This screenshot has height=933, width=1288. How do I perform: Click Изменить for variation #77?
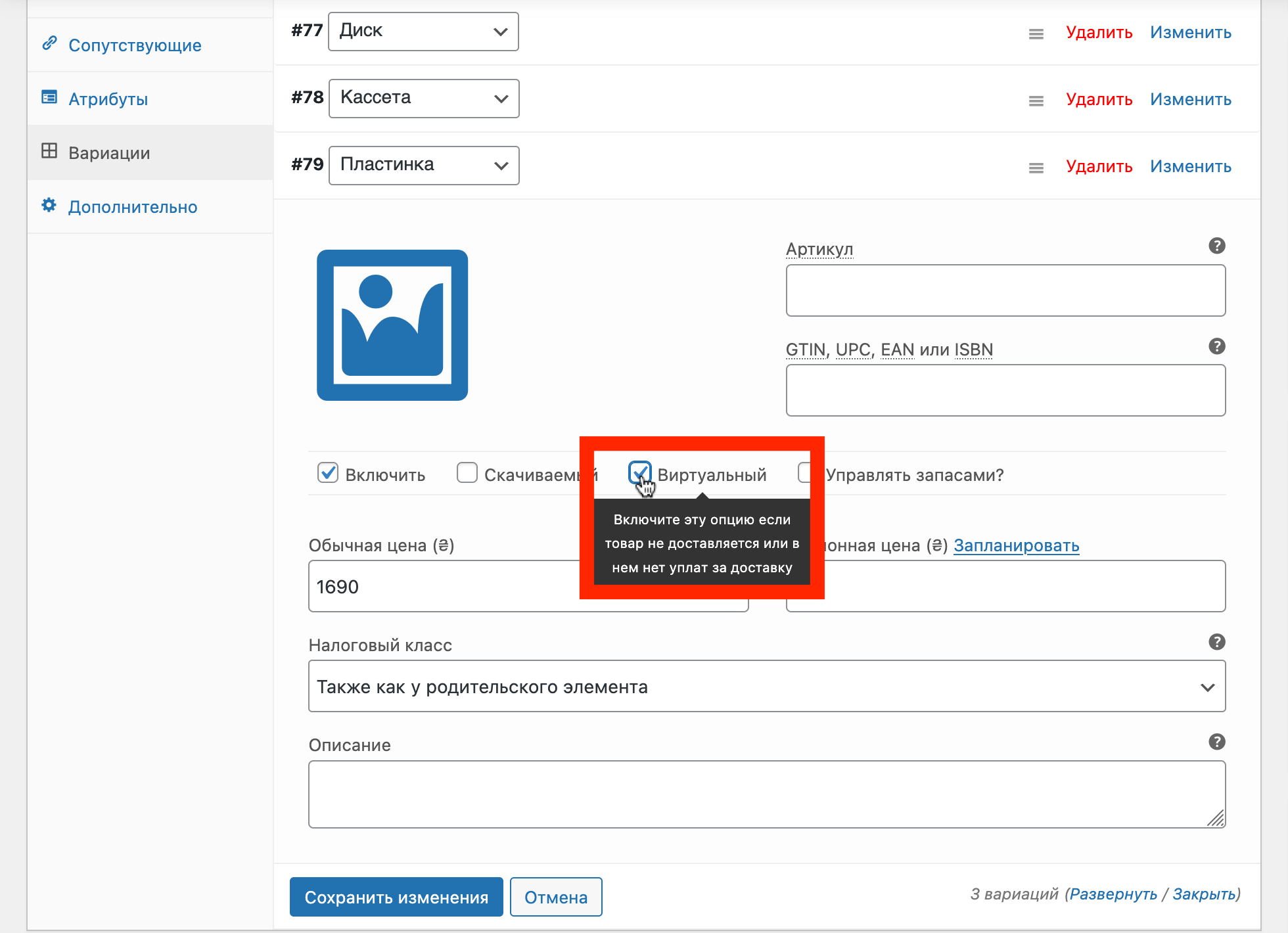[1191, 32]
